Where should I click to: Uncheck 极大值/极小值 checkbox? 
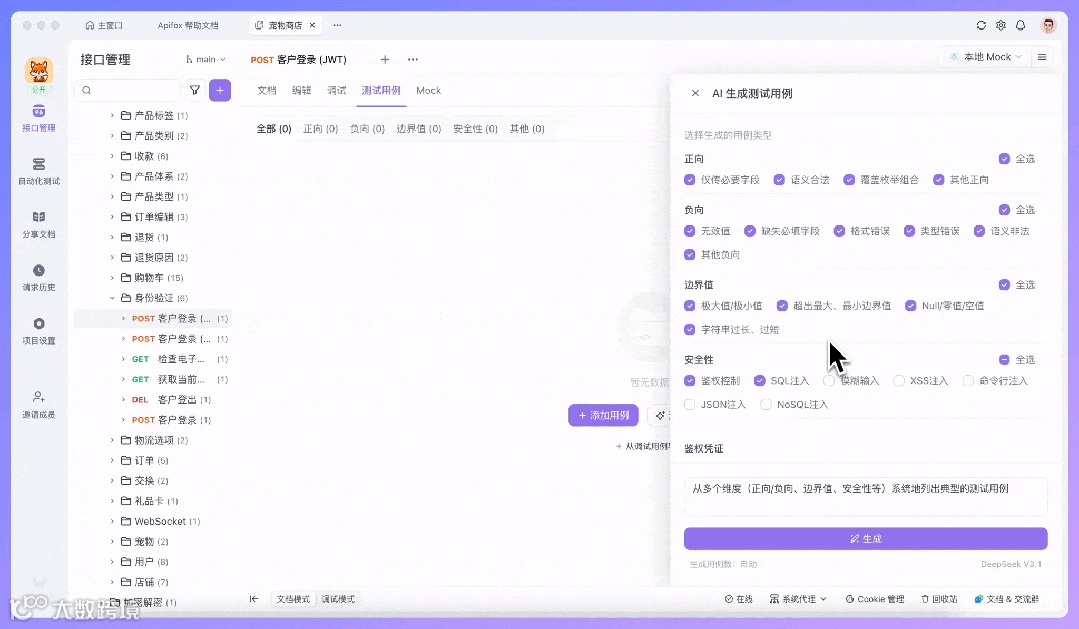pos(690,306)
